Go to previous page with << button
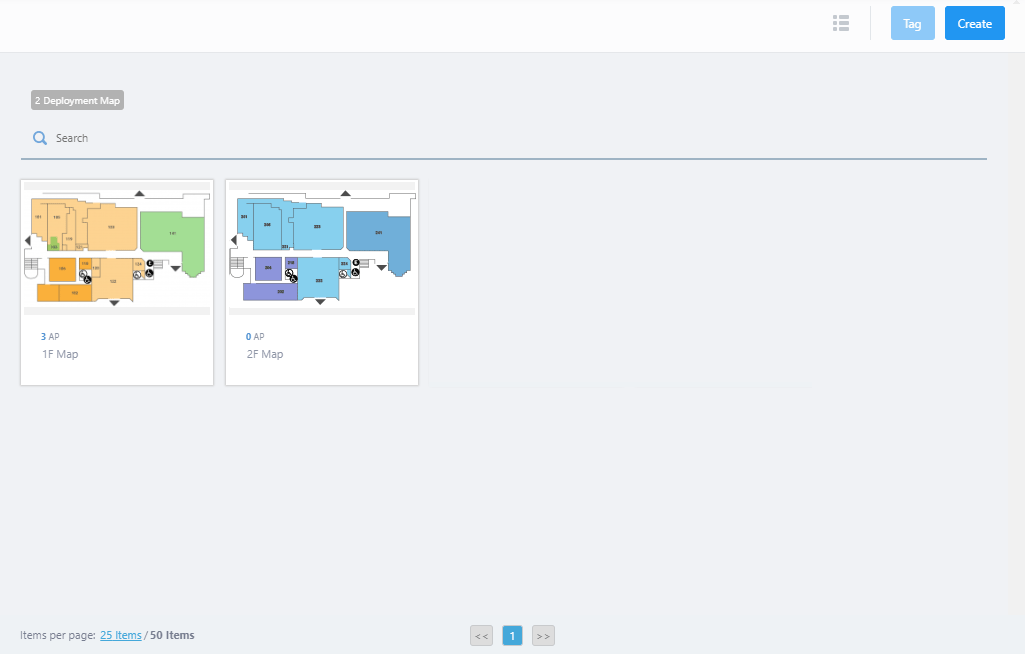Image resolution: width=1025 pixels, height=654 pixels. [481, 636]
